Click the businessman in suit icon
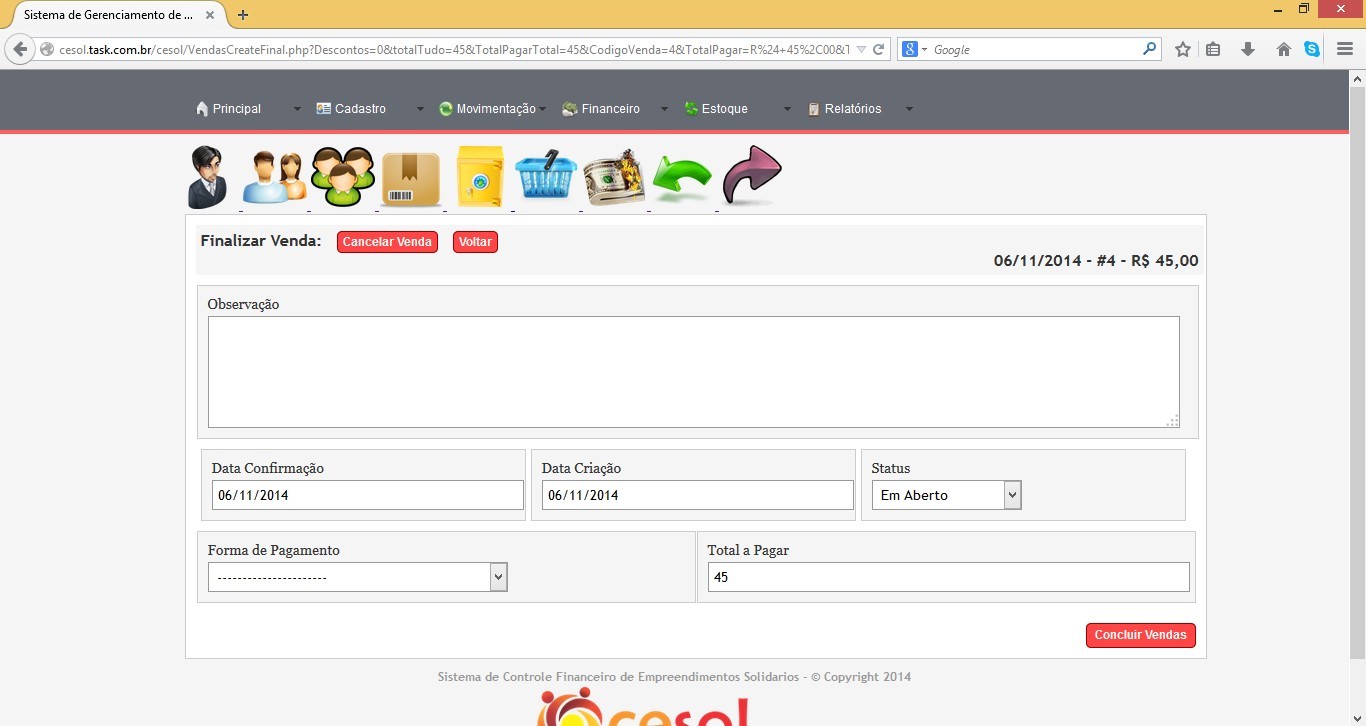The height and width of the screenshot is (726, 1366). tap(209, 177)
